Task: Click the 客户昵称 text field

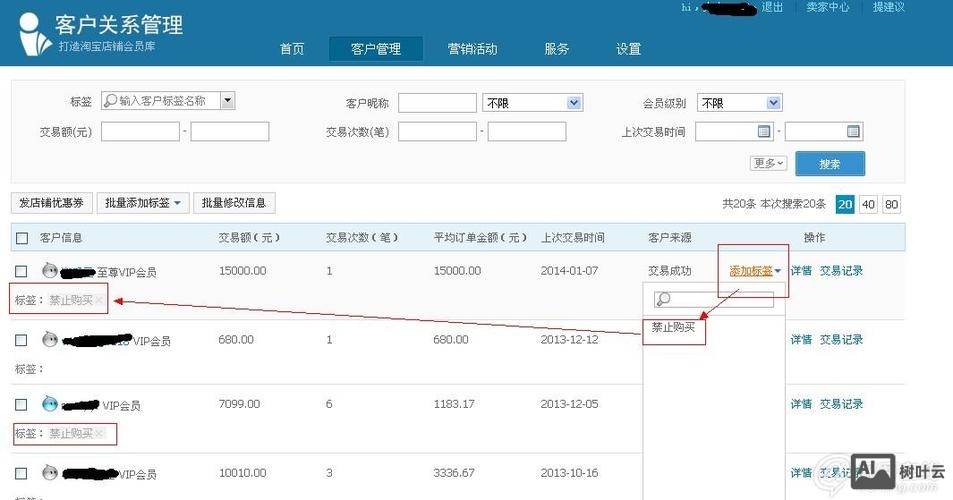Action: coord(437,103)
